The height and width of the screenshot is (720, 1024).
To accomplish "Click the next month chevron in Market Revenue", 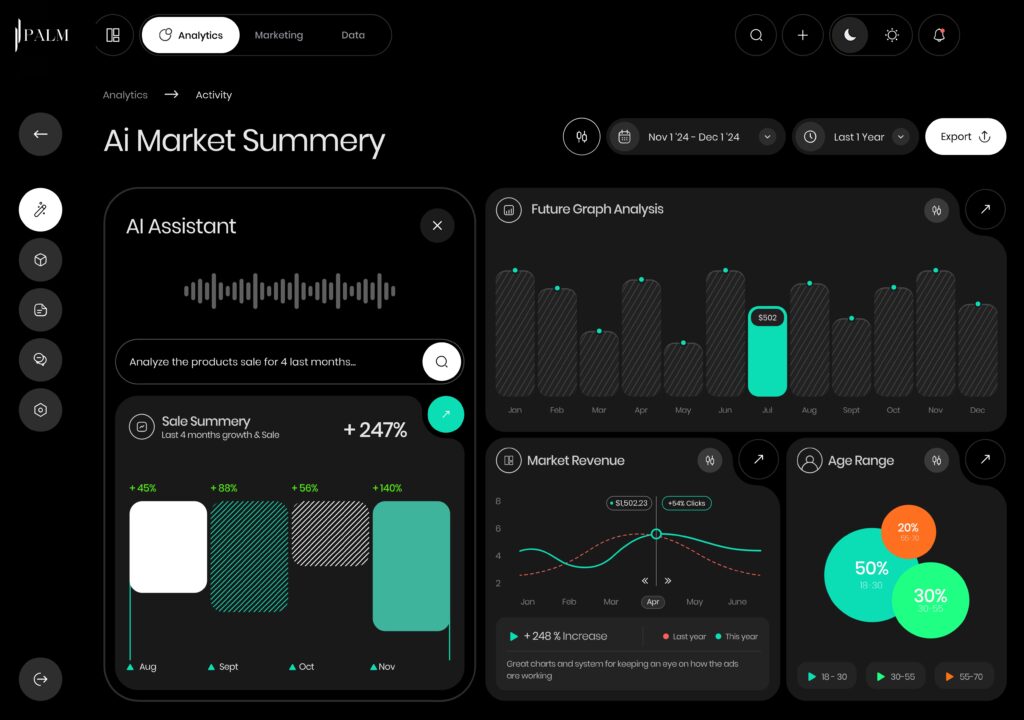I will (x=668, y=581).
